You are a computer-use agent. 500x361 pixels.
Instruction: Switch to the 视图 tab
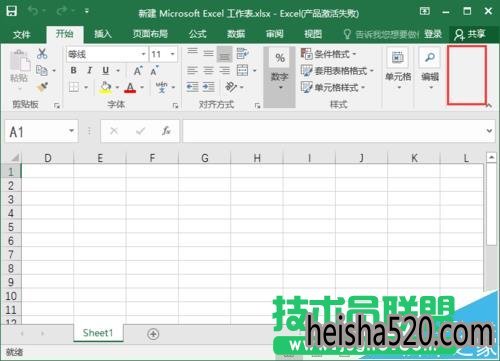pos(313,34)
